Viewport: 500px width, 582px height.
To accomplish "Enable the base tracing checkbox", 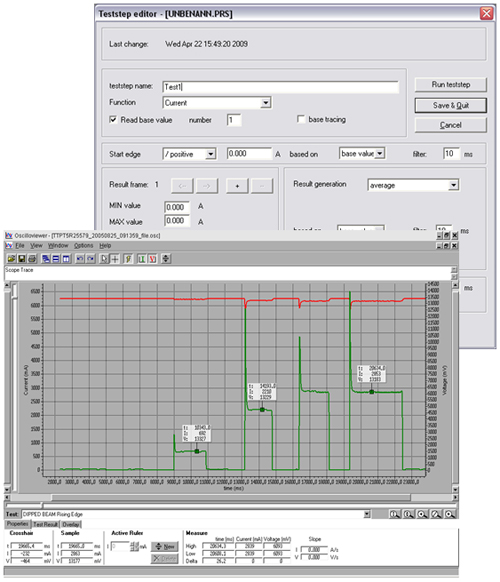I will [x=301, y=119].
